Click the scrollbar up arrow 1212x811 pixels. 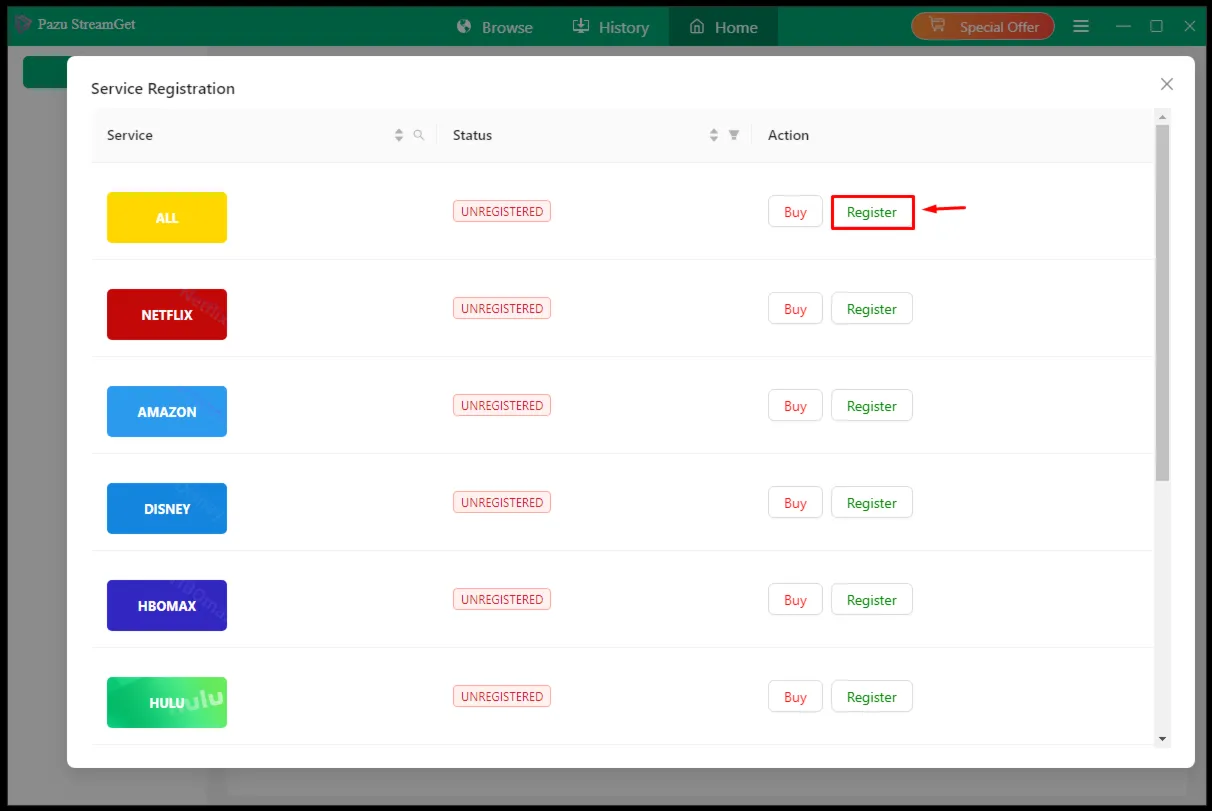point(1162,116)
